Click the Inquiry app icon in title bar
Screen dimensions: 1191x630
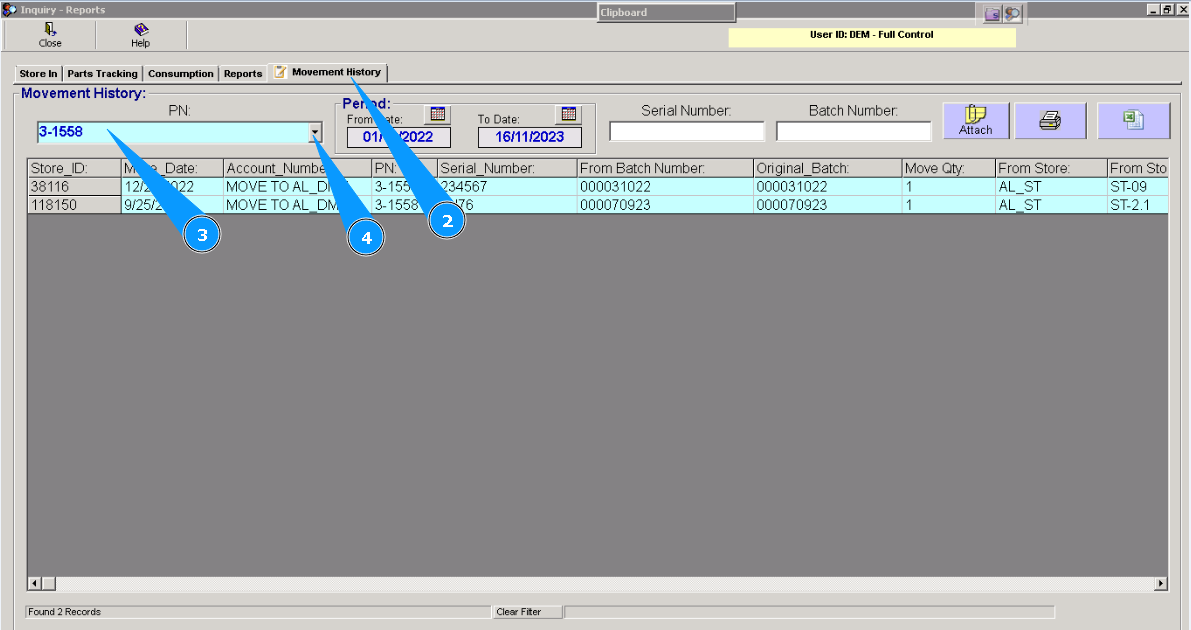pyautogui.click(x=9, y=9)
